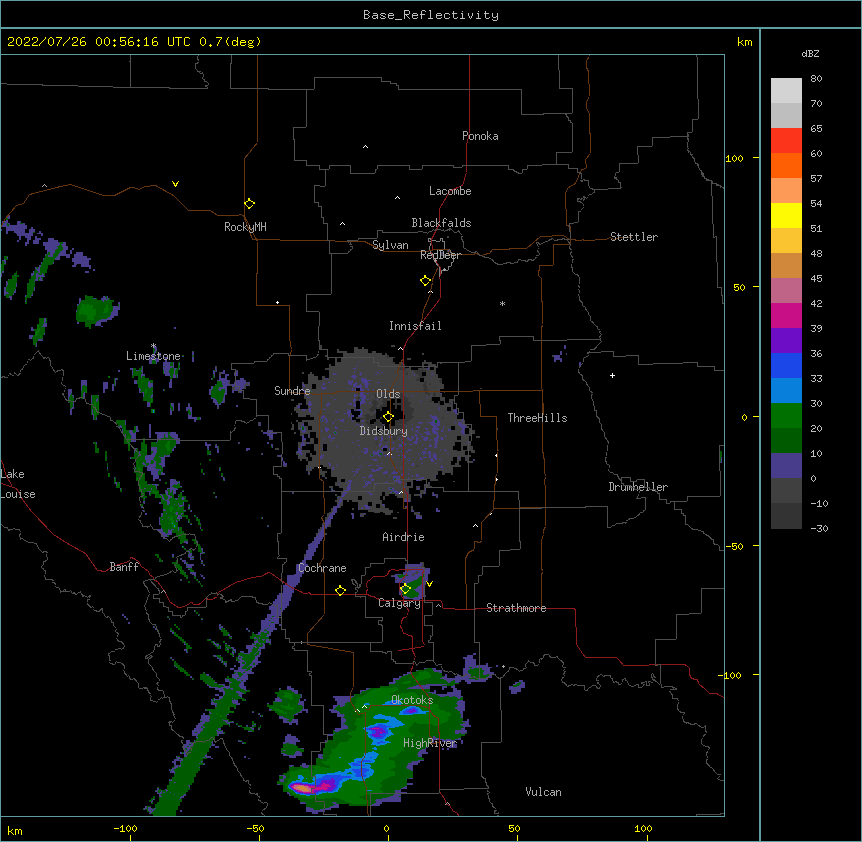The width and height of the screenshot is (862, 842).
Task: Click the Stettler city label
Action: coord(634,237)
